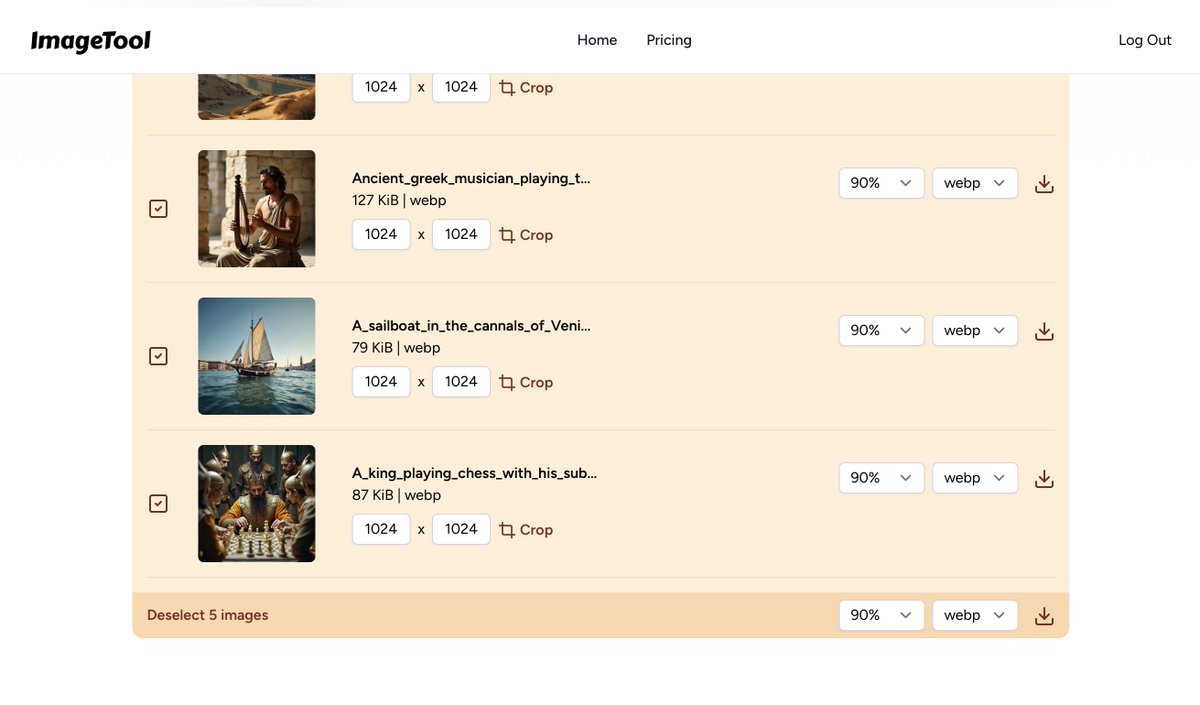Crop the king playing chess image
Image resolution: width=1200 pixels, height=705 pixels.
526,530
